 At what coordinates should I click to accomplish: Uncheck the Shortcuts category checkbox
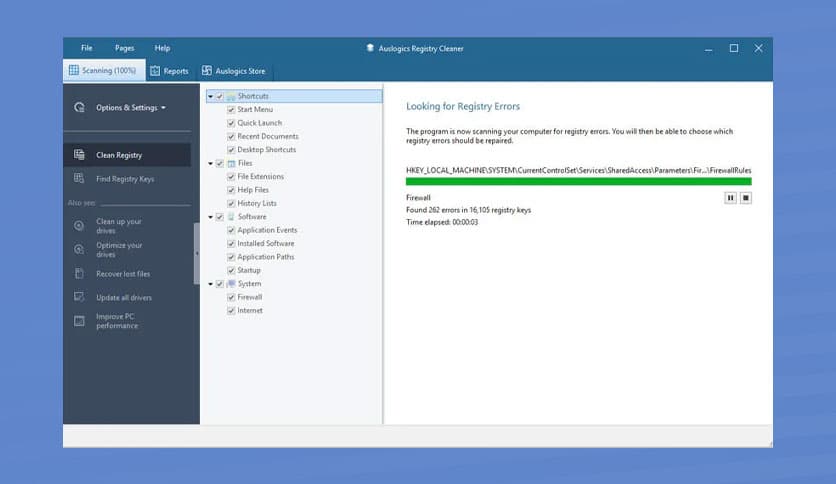pos(220,96)
